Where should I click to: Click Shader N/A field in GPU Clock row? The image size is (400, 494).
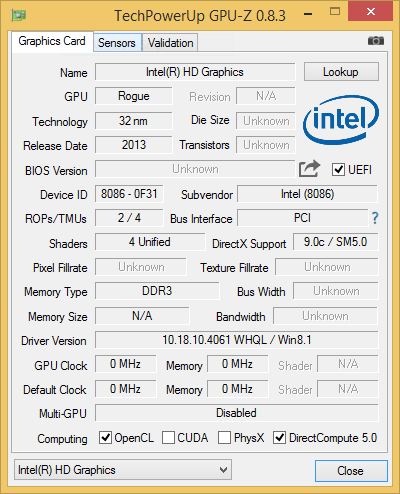[348, 364]
